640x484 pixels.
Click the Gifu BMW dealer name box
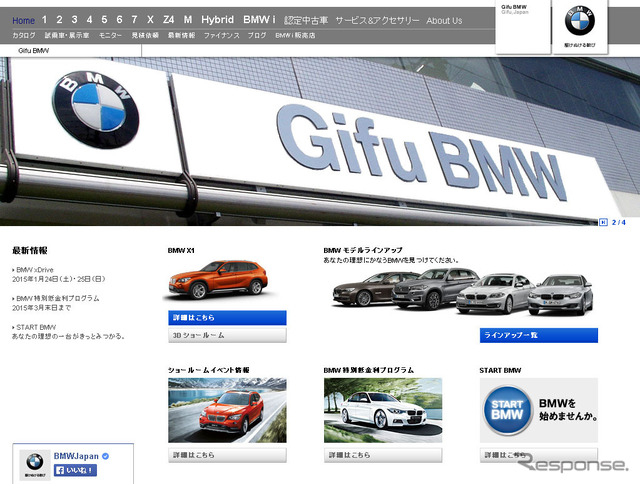pyautogui.click(x=523, y=27)
